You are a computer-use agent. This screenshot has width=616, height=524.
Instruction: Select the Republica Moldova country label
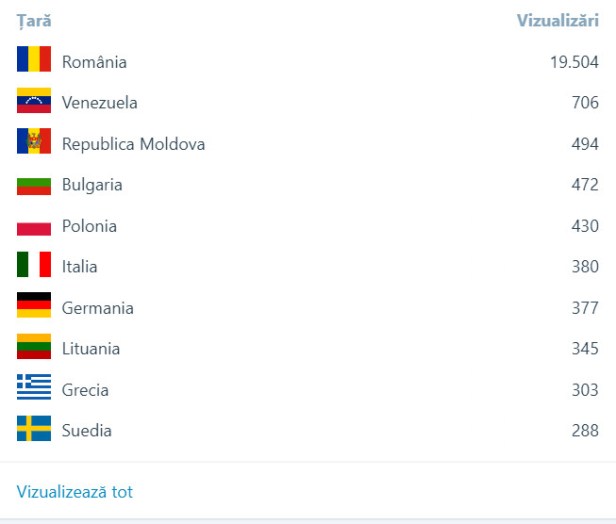point(133,144)
